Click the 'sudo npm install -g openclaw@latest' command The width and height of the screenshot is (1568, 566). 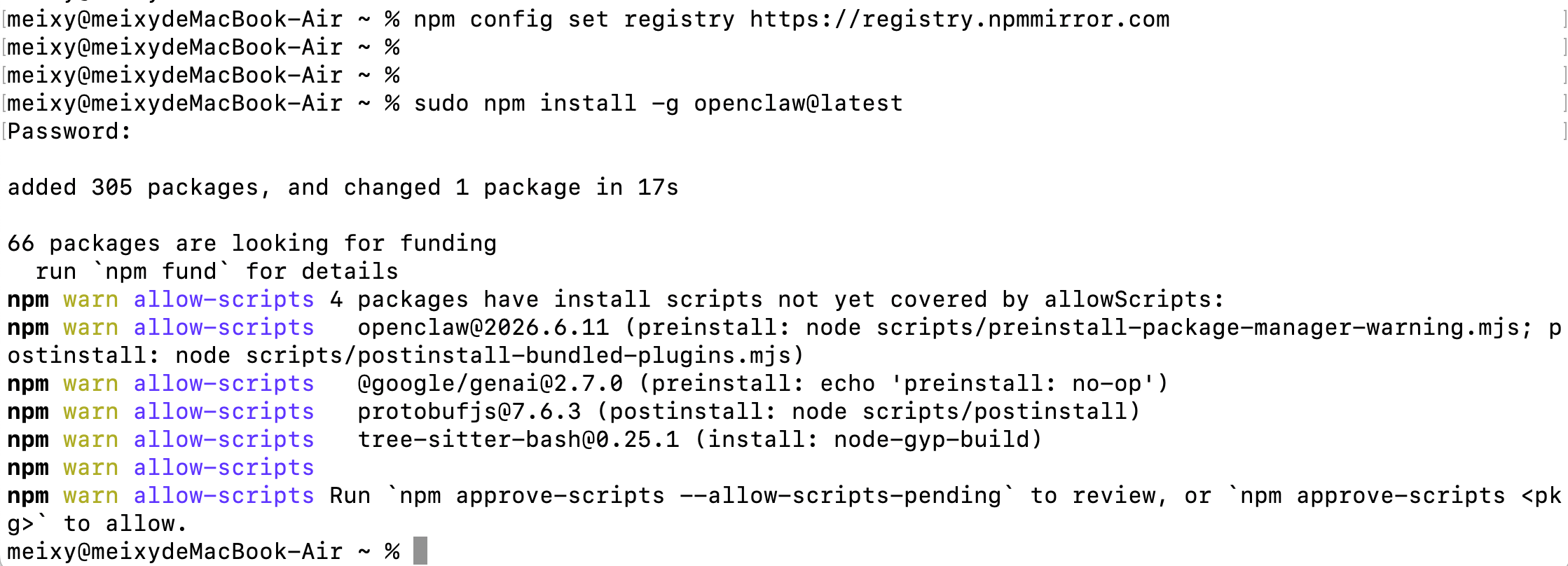(x=658, y=103)
